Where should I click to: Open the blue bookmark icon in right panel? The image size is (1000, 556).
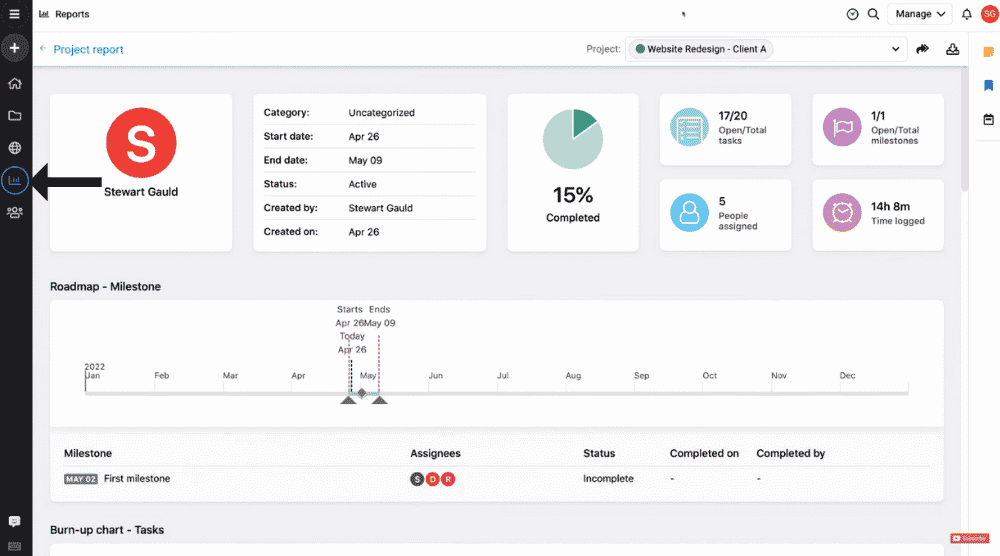(x=989, y=85)
